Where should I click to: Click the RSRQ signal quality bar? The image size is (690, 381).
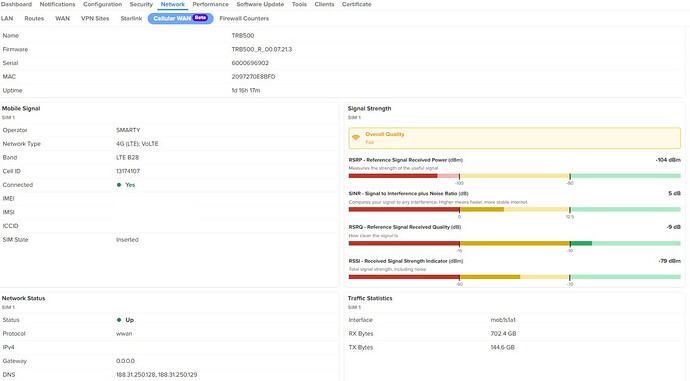tap(514, 243)
